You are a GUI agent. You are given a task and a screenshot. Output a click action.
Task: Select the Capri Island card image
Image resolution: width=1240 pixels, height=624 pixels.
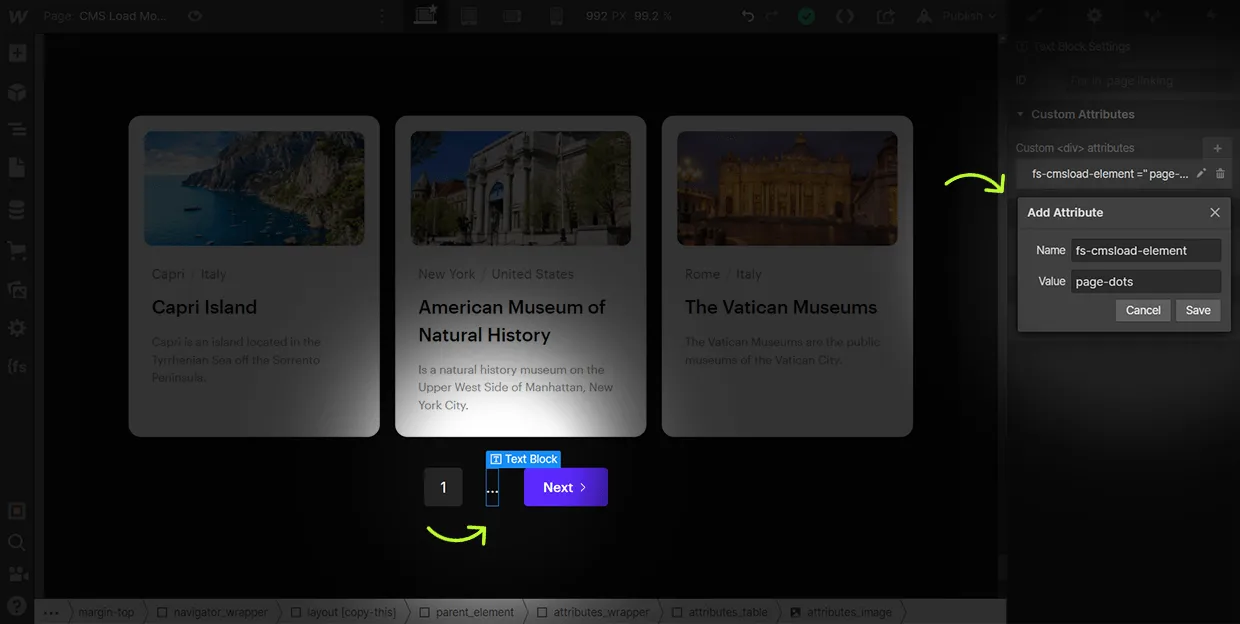point(254,188)
